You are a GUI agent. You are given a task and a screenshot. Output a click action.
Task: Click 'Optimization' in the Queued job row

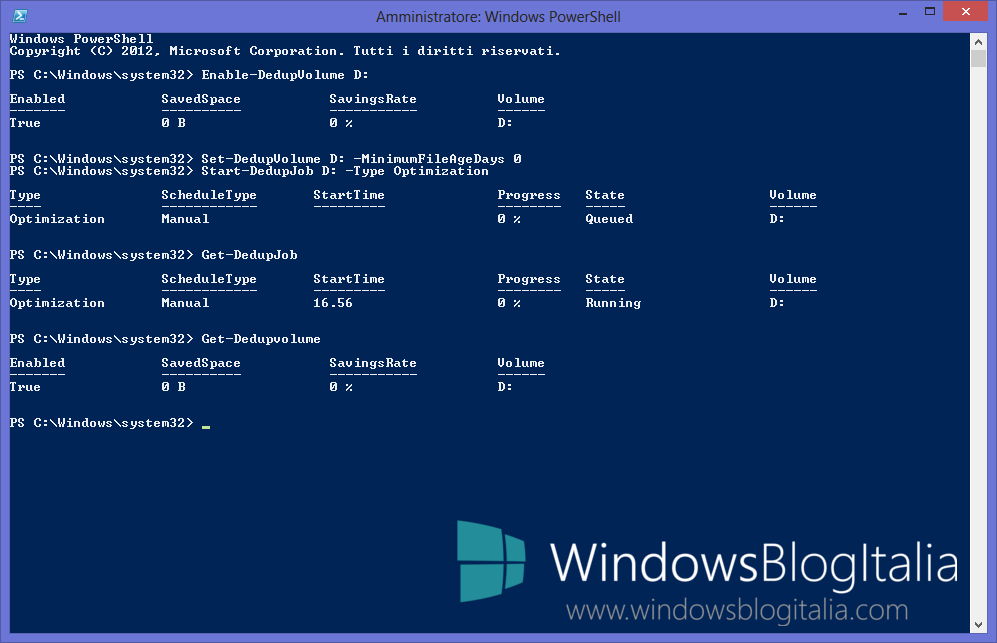click(57, 219)
